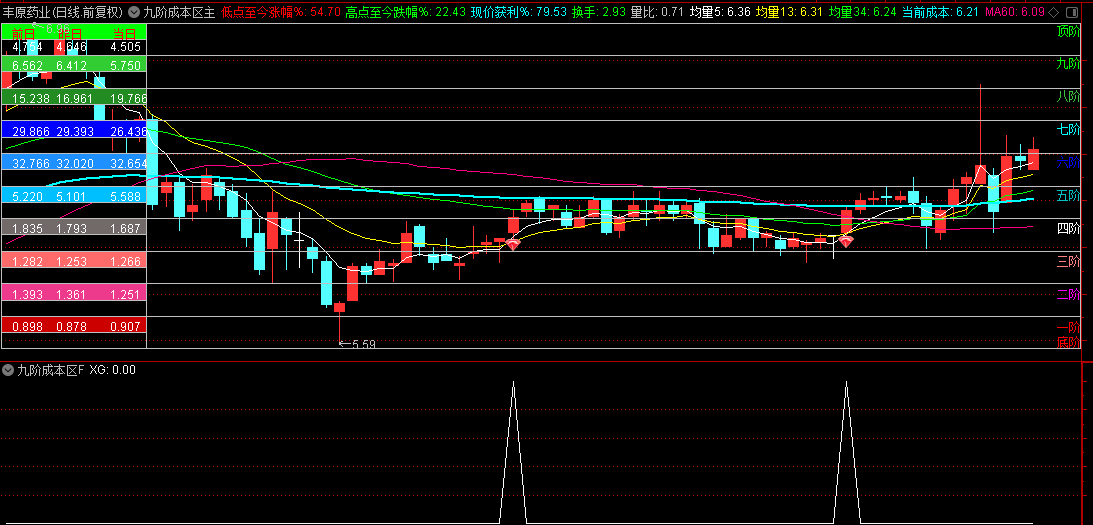Click the 均量5: 6.36 value
Image resolution: width=1093 pixels, height=525 pixels.
click(719, 12)
